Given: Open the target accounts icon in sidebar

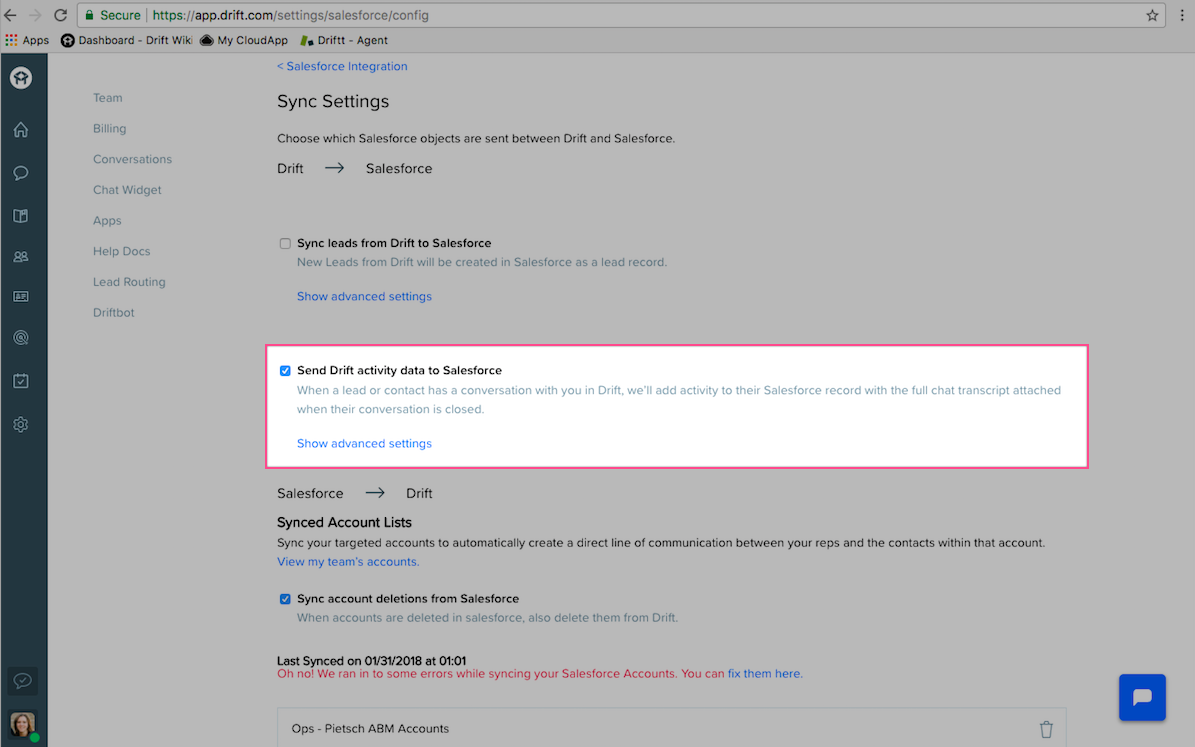Looking at the screenshot, I should [21, 338].
